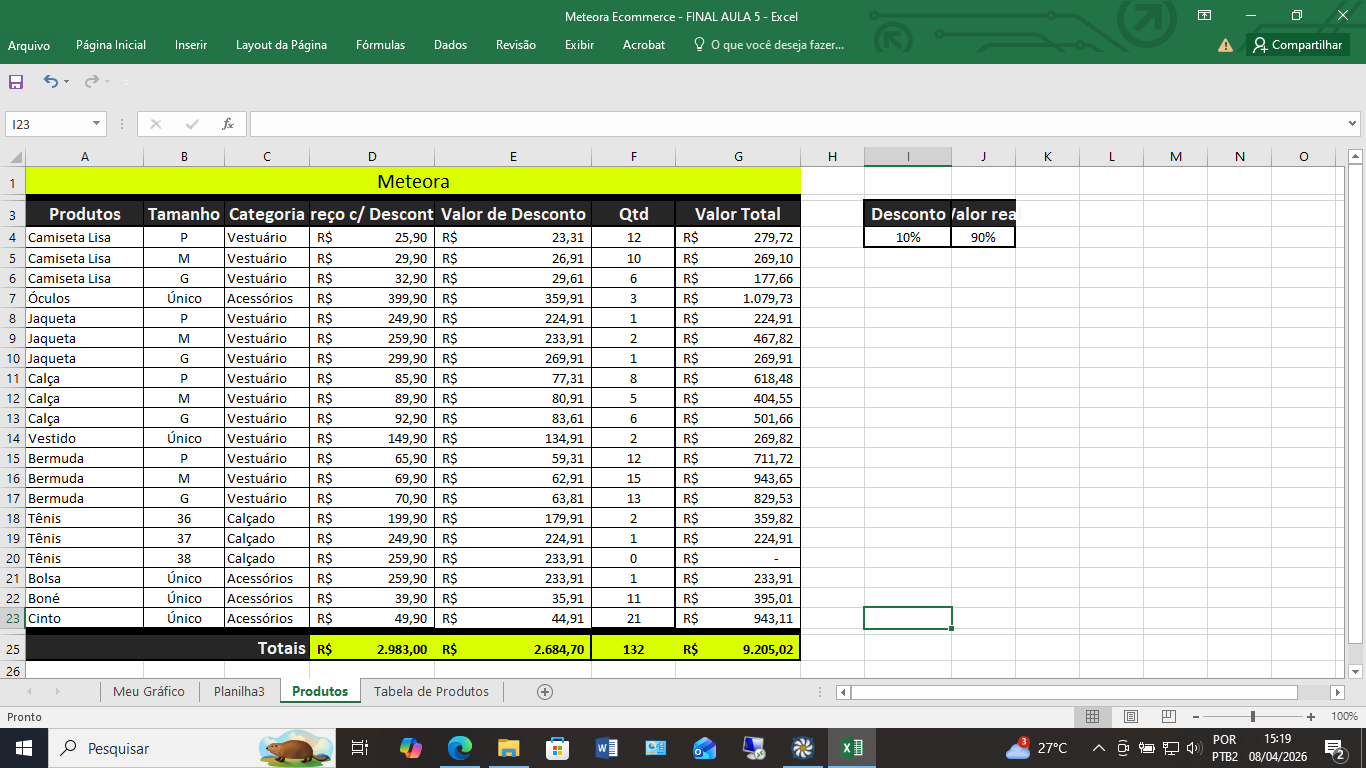The width and height of the screenshot is (1366, 768).
Task: Click the Select All corner triangle
Action: tap(15, 157)
